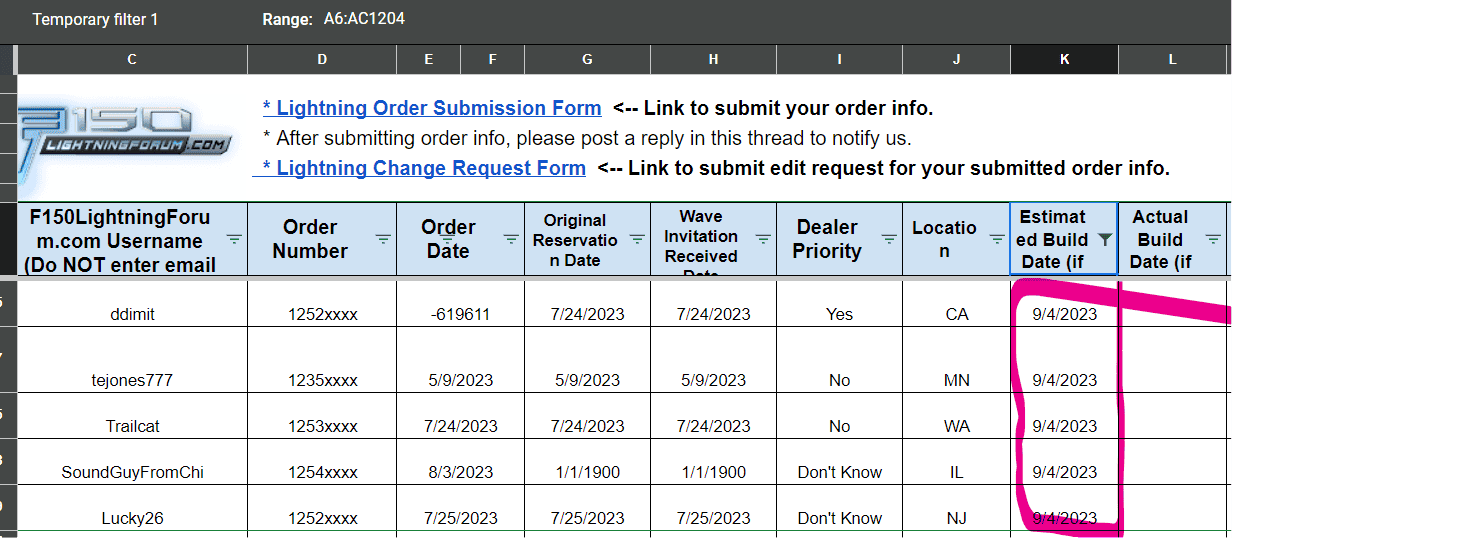1459x543 pixels.
Task: Select Lucky26's order number cell
Action: pos(322,518)
